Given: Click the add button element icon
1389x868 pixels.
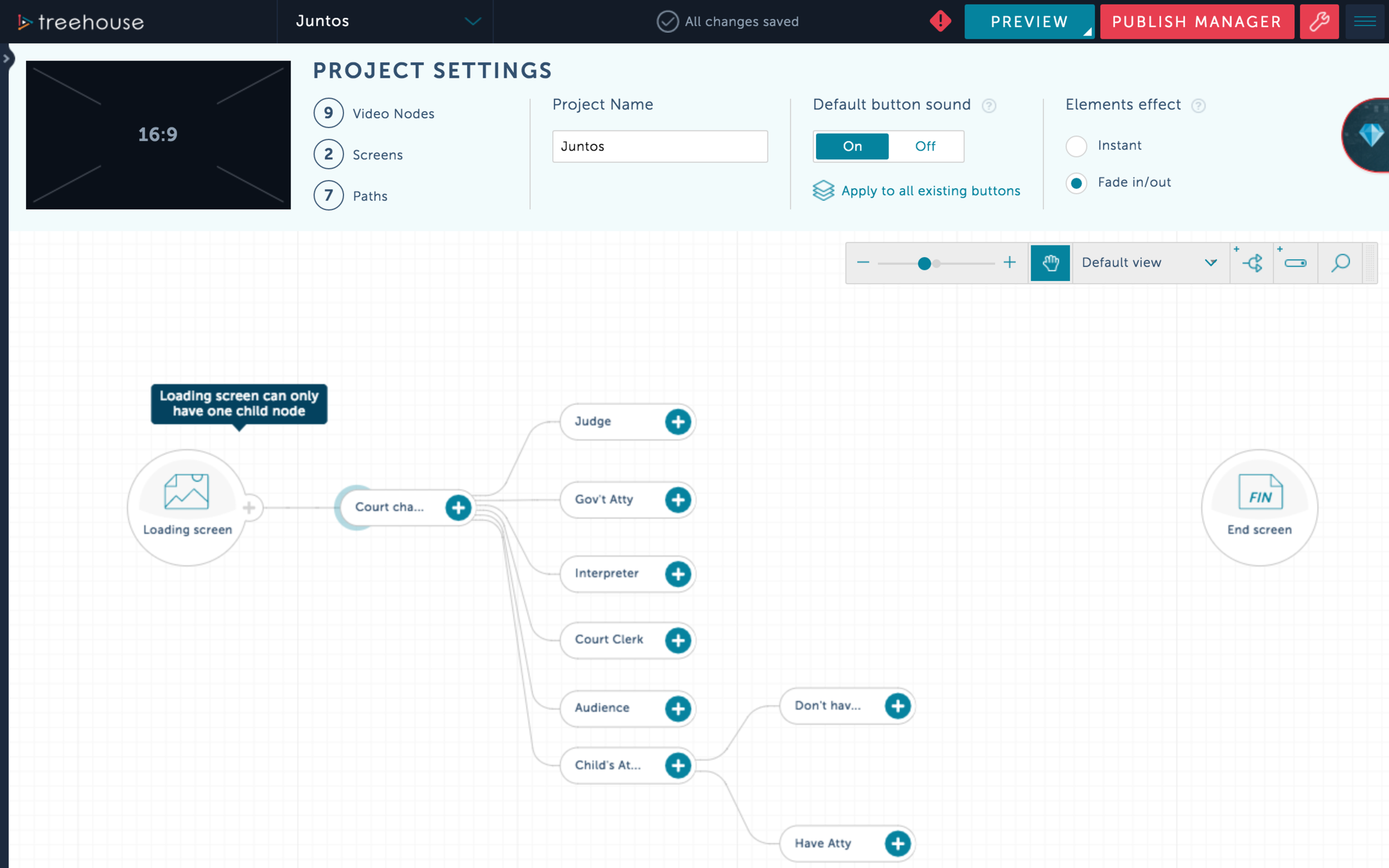Looking at the screenshot, I should [1295, 263].
